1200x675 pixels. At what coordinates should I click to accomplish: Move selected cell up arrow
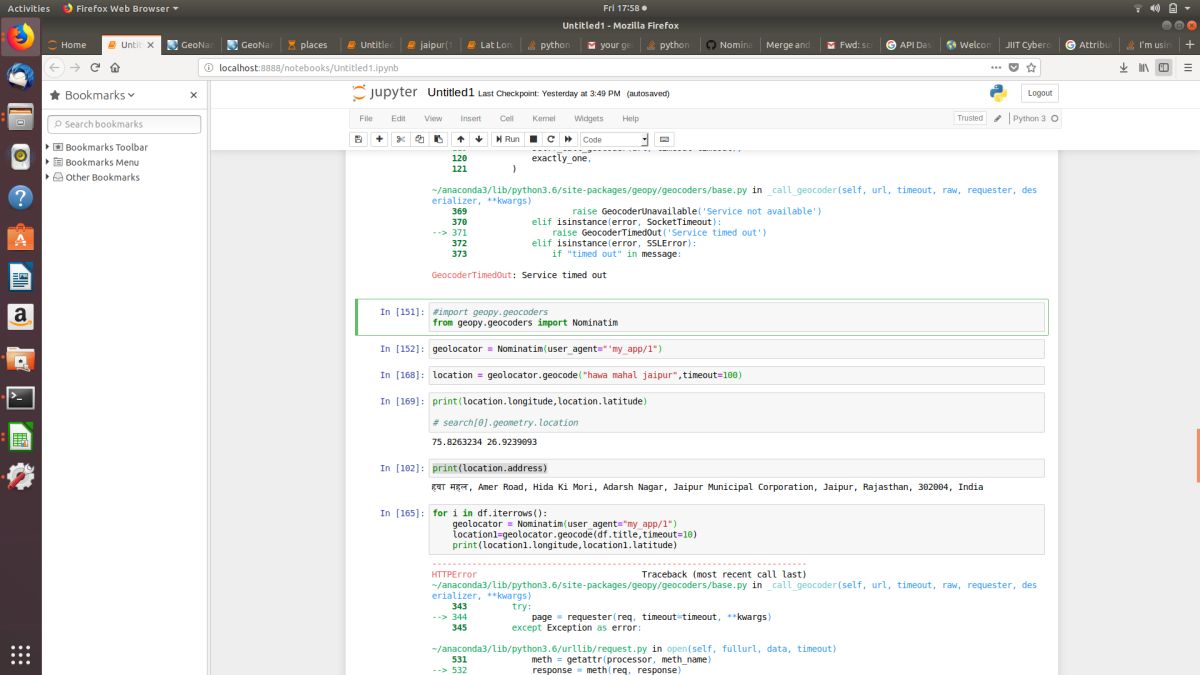click(x=461, y=139)
